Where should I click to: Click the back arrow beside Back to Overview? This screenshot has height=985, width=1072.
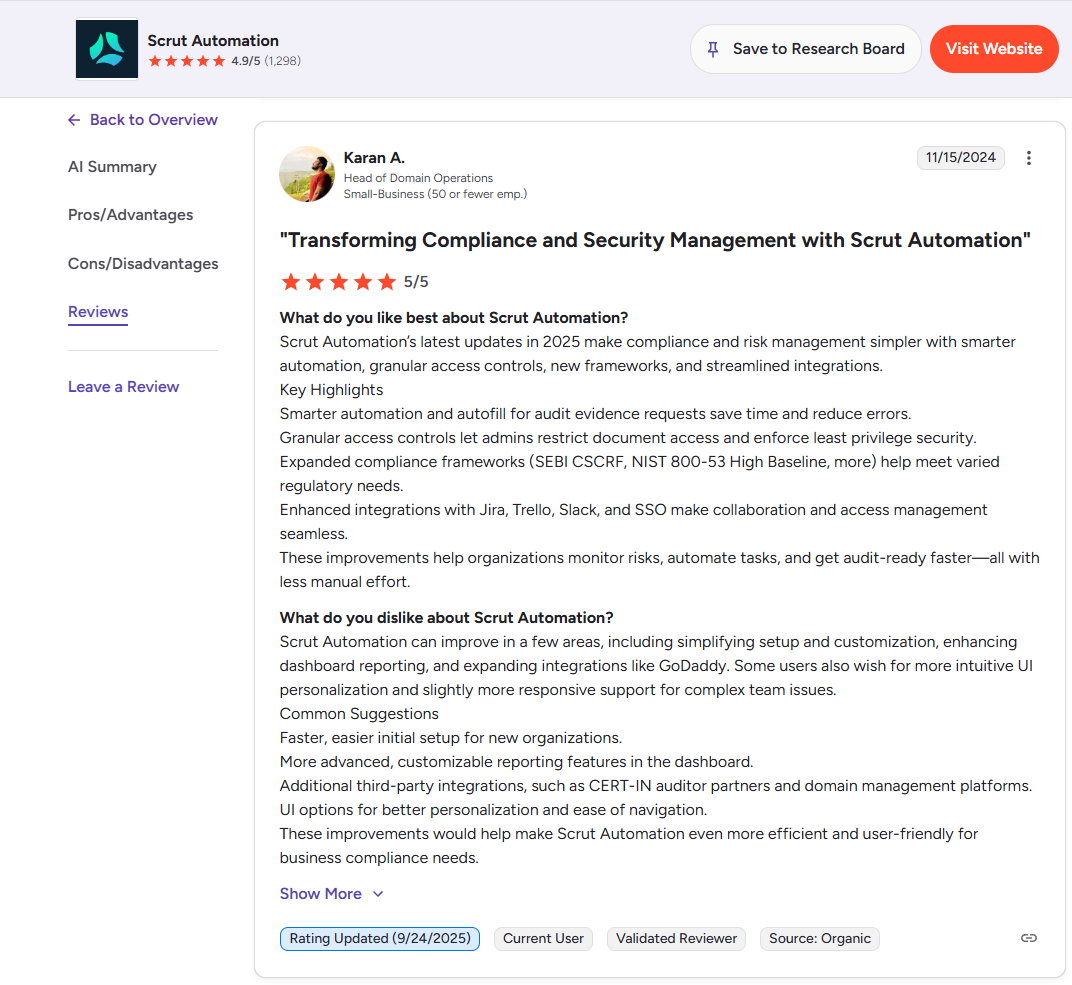coord(73,119)
